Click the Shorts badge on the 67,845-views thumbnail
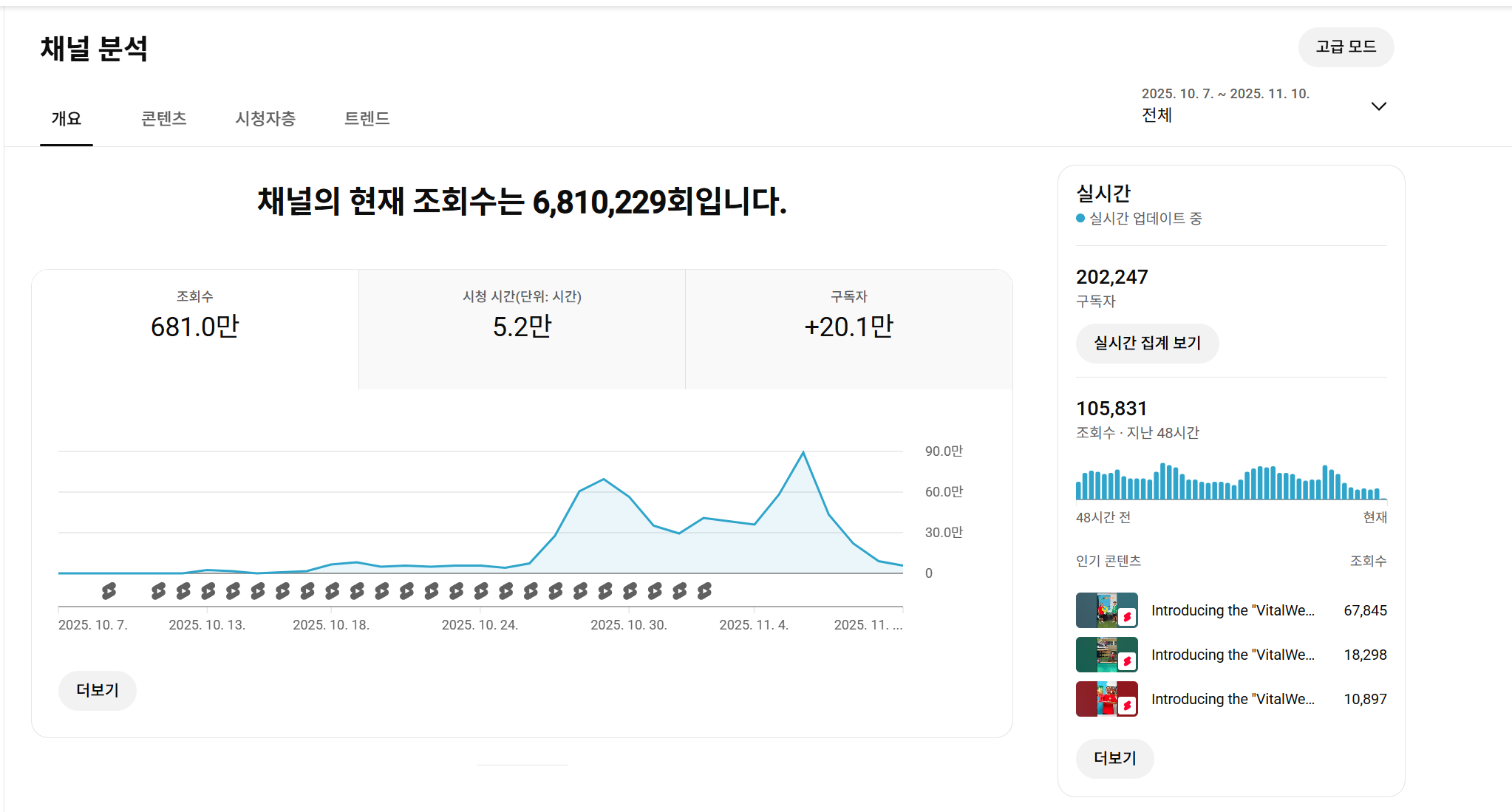 pos(1126,617)
